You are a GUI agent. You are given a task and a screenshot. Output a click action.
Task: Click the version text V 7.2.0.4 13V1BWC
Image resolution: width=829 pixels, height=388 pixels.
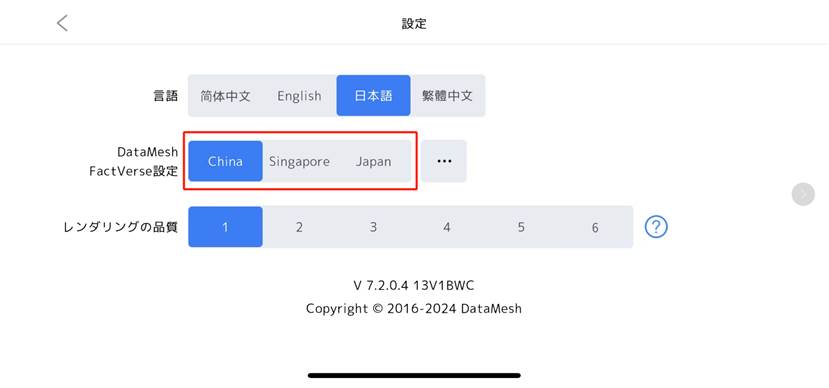(x=413, y=285)
